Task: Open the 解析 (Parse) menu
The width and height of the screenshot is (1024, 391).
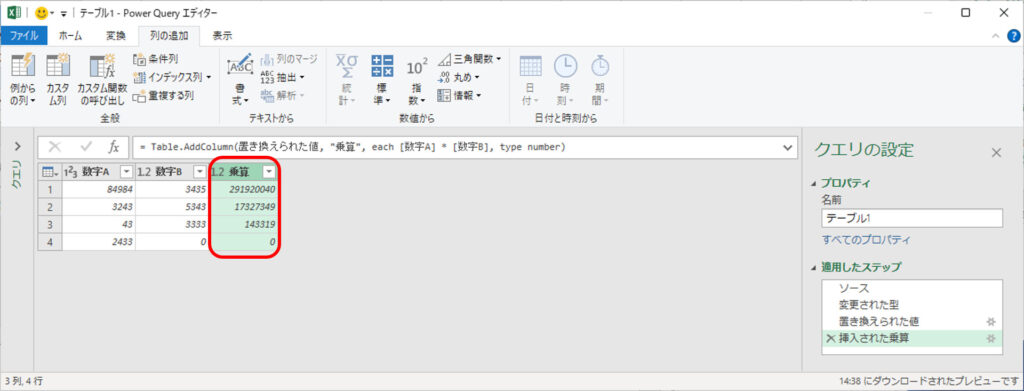Action: coord(283,96)
